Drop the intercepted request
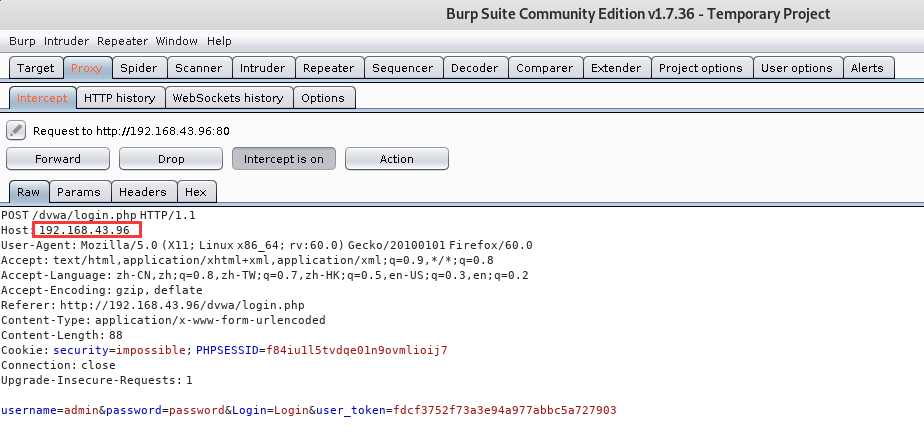Image resolution: width=924 pixels, height=445 pixels. coord(171,159)
